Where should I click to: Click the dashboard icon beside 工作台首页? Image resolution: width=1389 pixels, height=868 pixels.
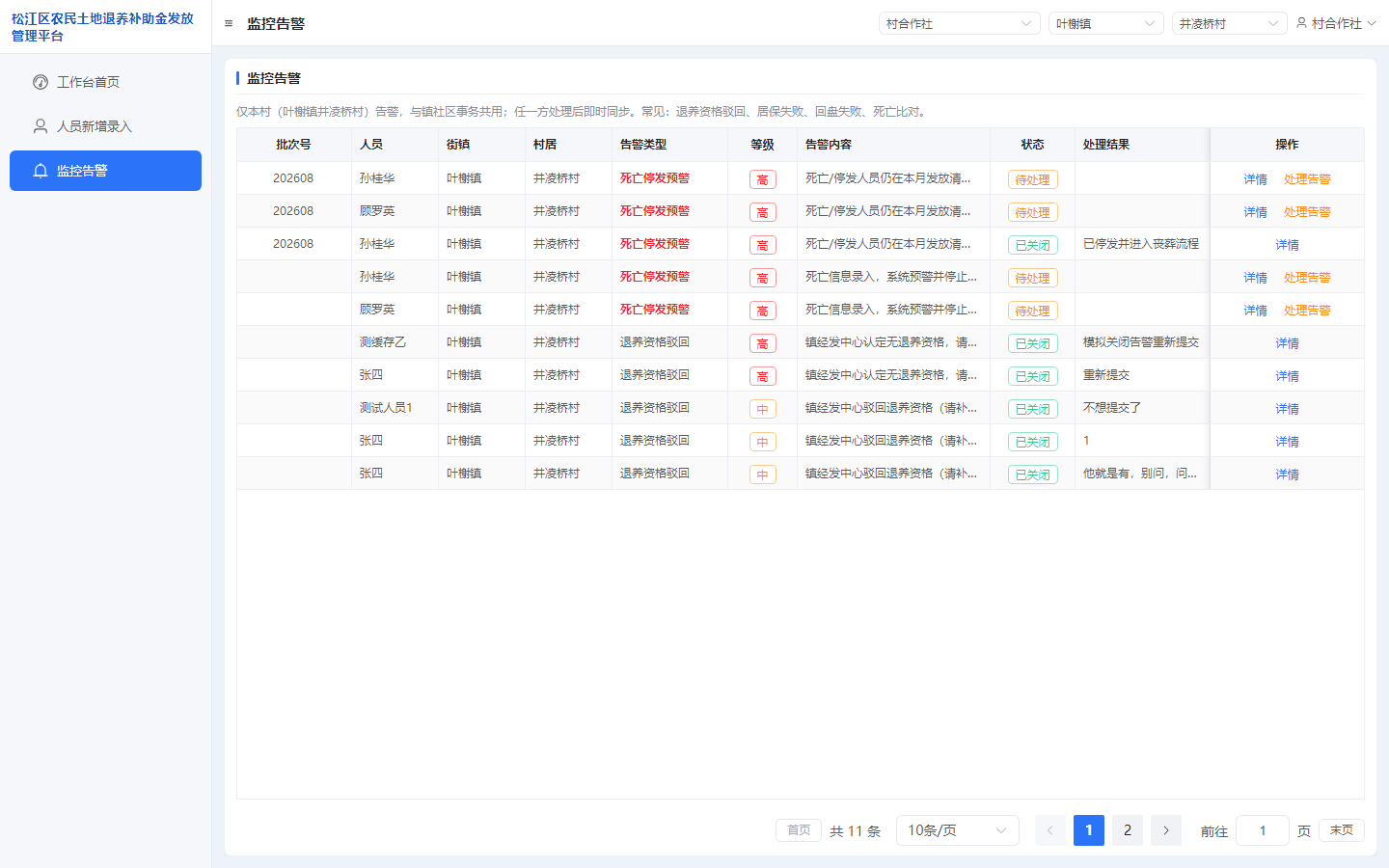pos(41,82)
